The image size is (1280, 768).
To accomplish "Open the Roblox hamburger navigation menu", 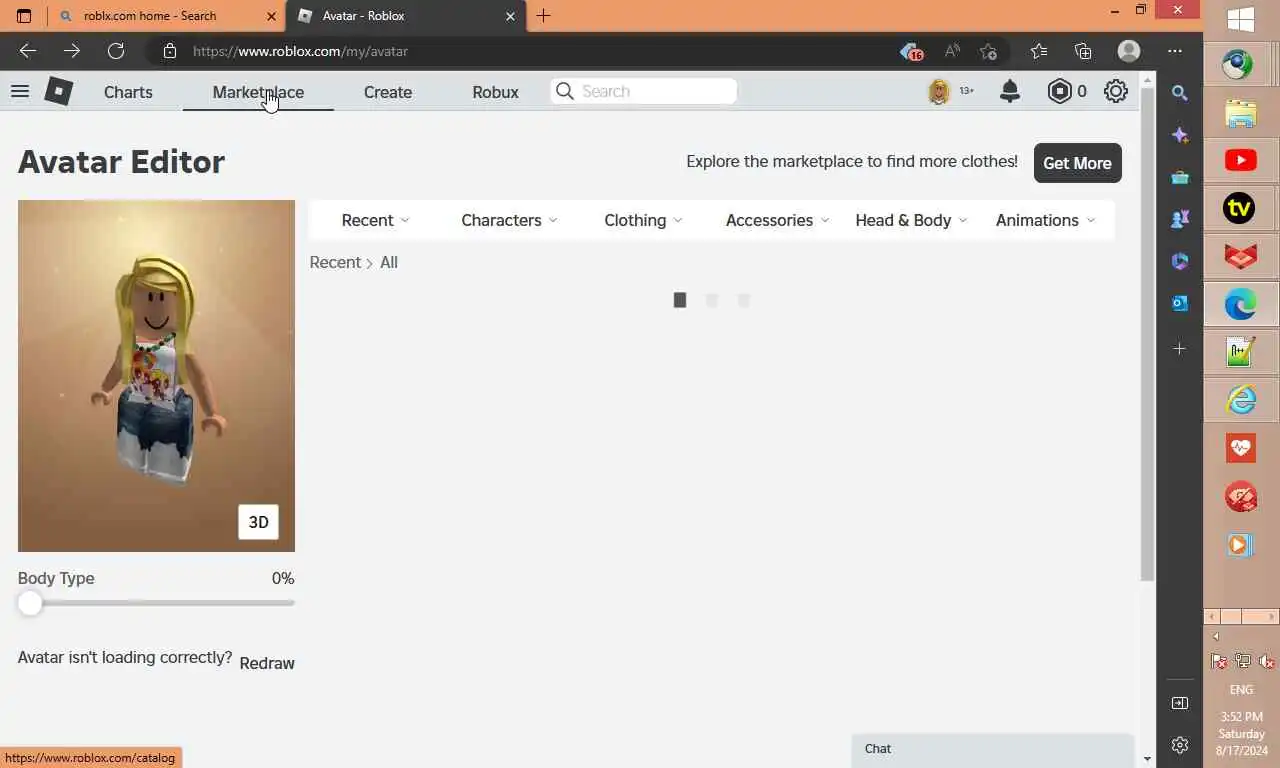I will [x=20, y=91].
